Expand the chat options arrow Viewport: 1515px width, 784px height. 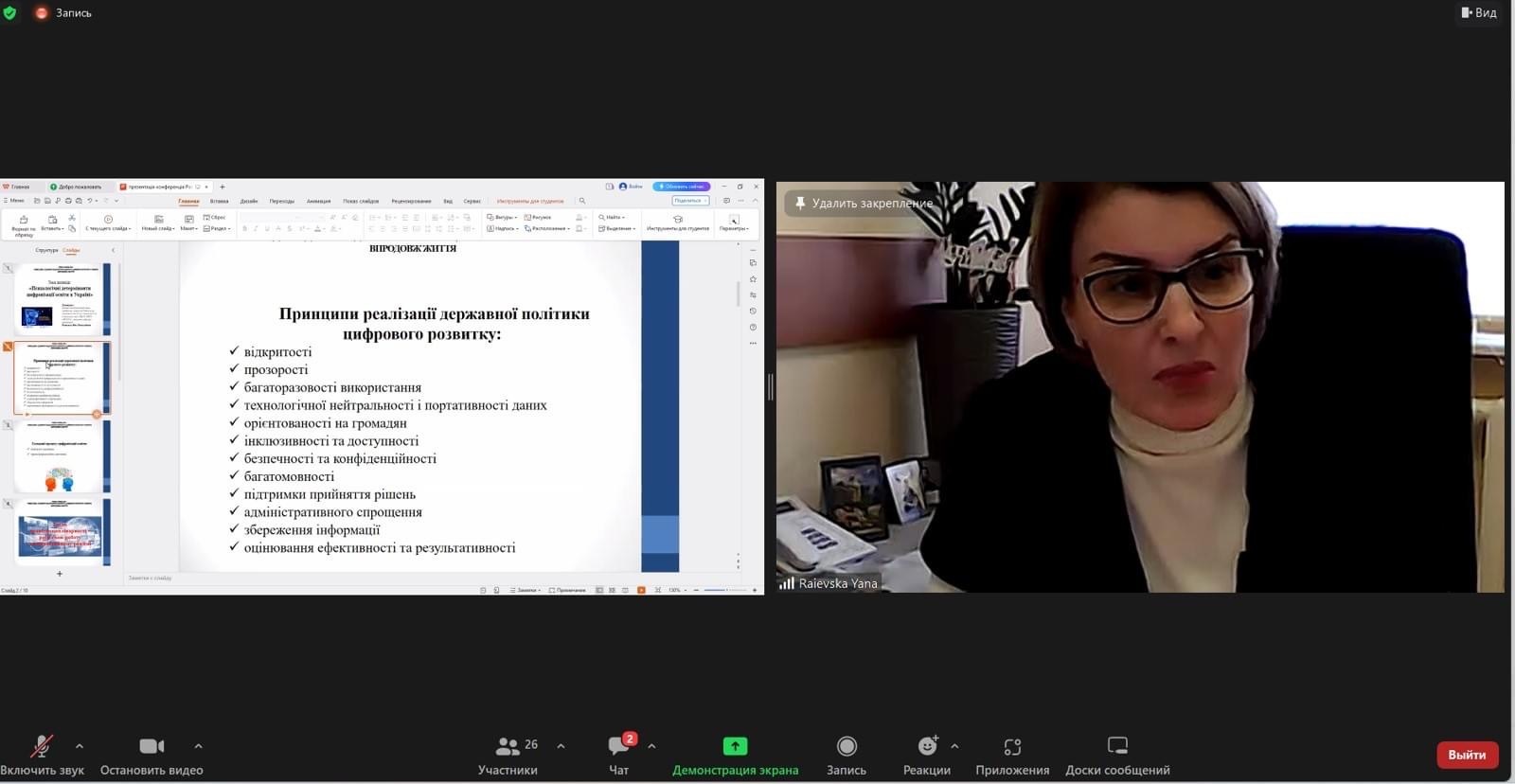[651, 746]
